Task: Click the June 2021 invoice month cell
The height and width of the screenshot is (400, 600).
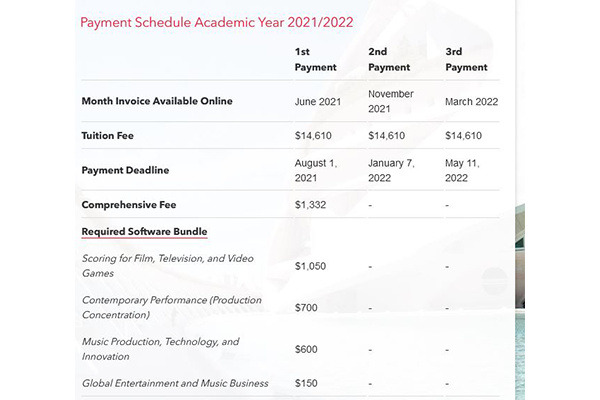Action: click(320, 101)
